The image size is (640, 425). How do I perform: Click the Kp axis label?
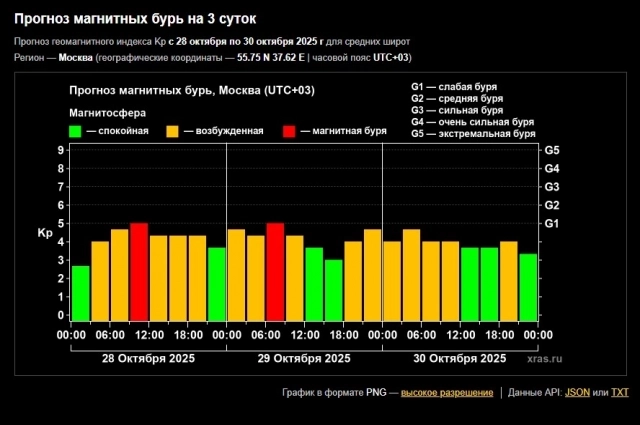45,233
